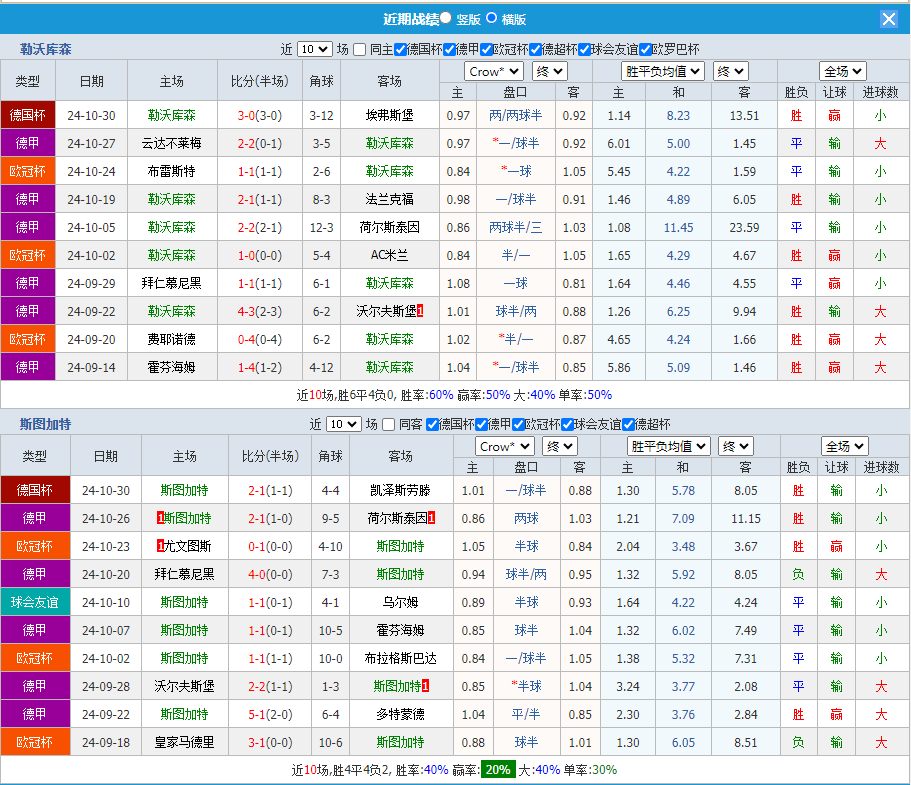The height and width of the screenshot is (785, 911).
Task: Click the AC米兰 team name
Action: coord(389,255)
